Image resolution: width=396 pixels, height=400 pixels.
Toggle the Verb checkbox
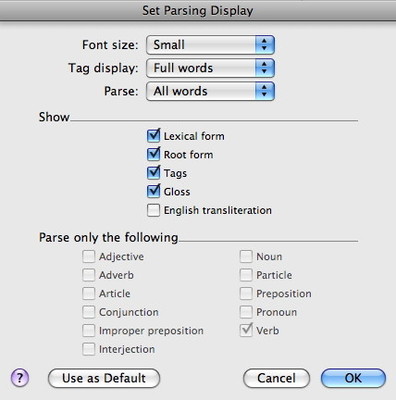point(246,331)
